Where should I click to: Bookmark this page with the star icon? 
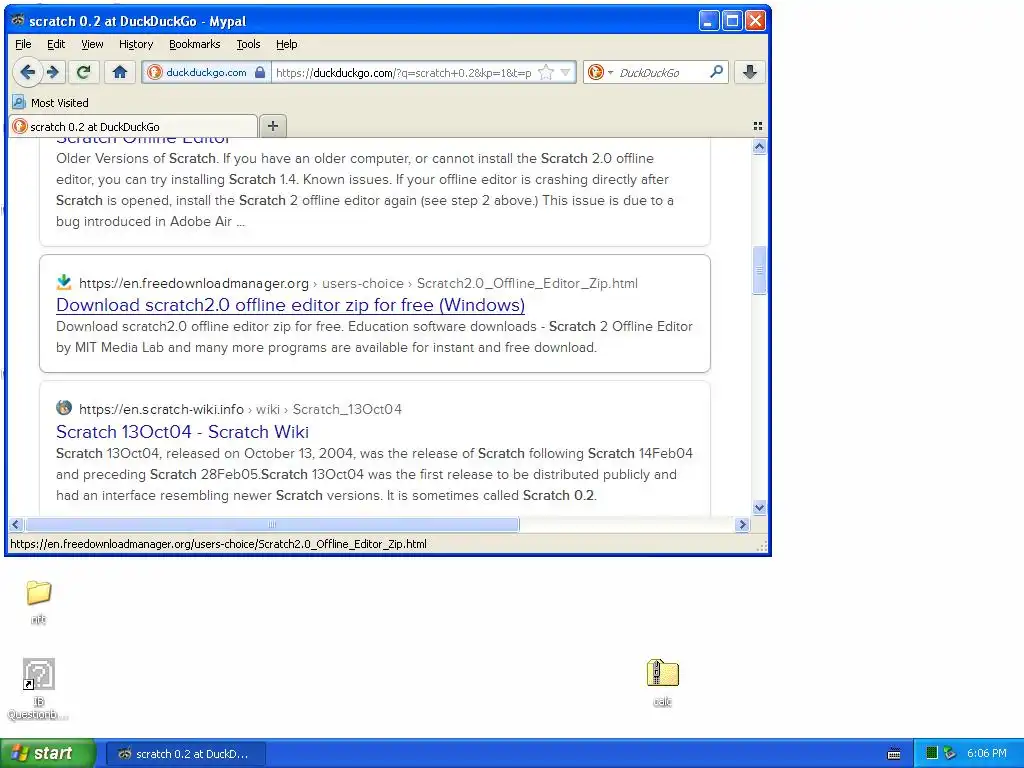click(x=546, y=72)
